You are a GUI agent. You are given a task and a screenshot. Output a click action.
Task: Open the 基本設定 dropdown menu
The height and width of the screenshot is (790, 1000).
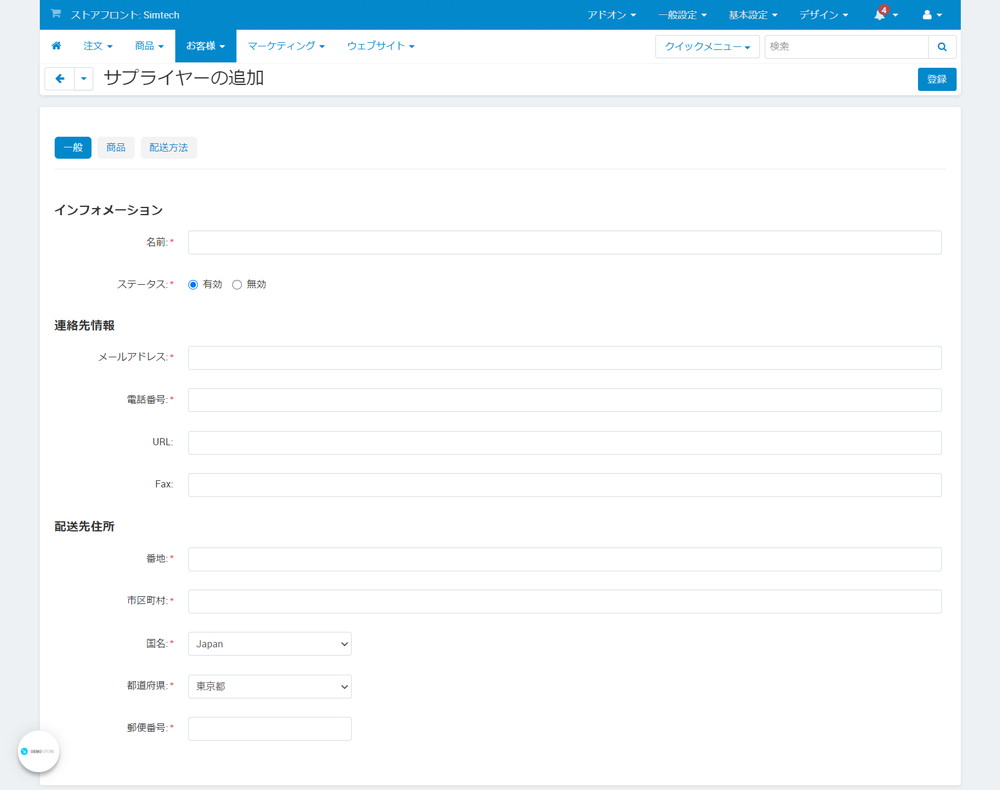[753, 15]
